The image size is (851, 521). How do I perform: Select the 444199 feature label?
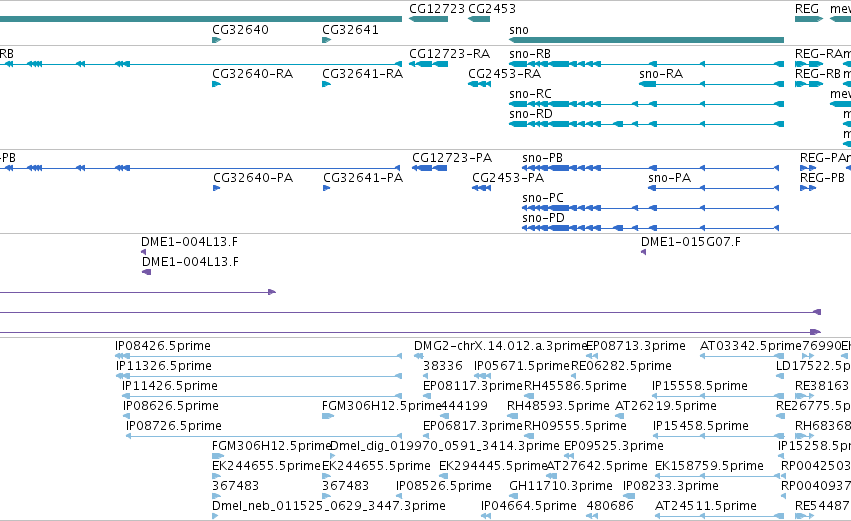pos(465,406)
